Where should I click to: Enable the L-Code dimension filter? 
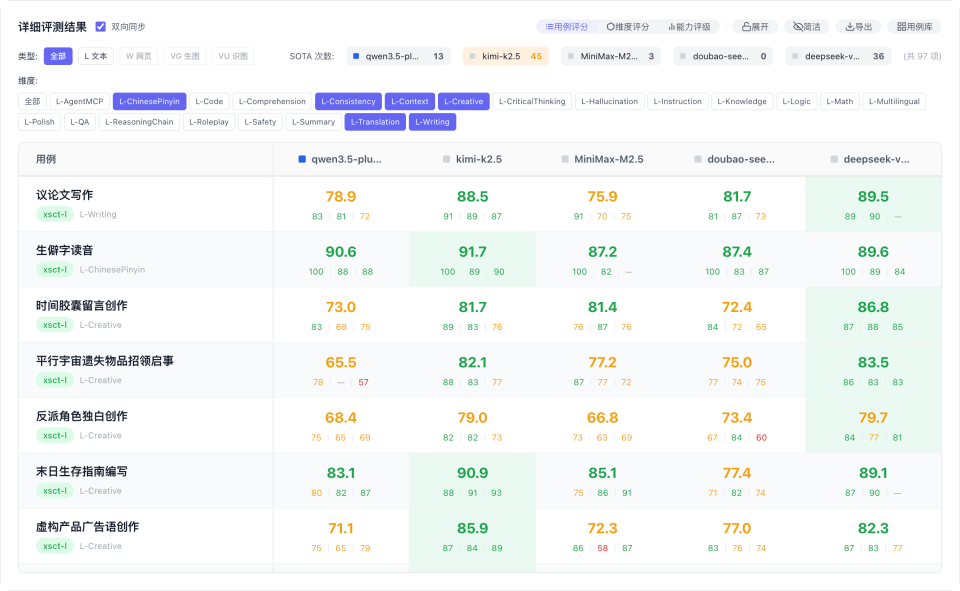tap(209, 101)
